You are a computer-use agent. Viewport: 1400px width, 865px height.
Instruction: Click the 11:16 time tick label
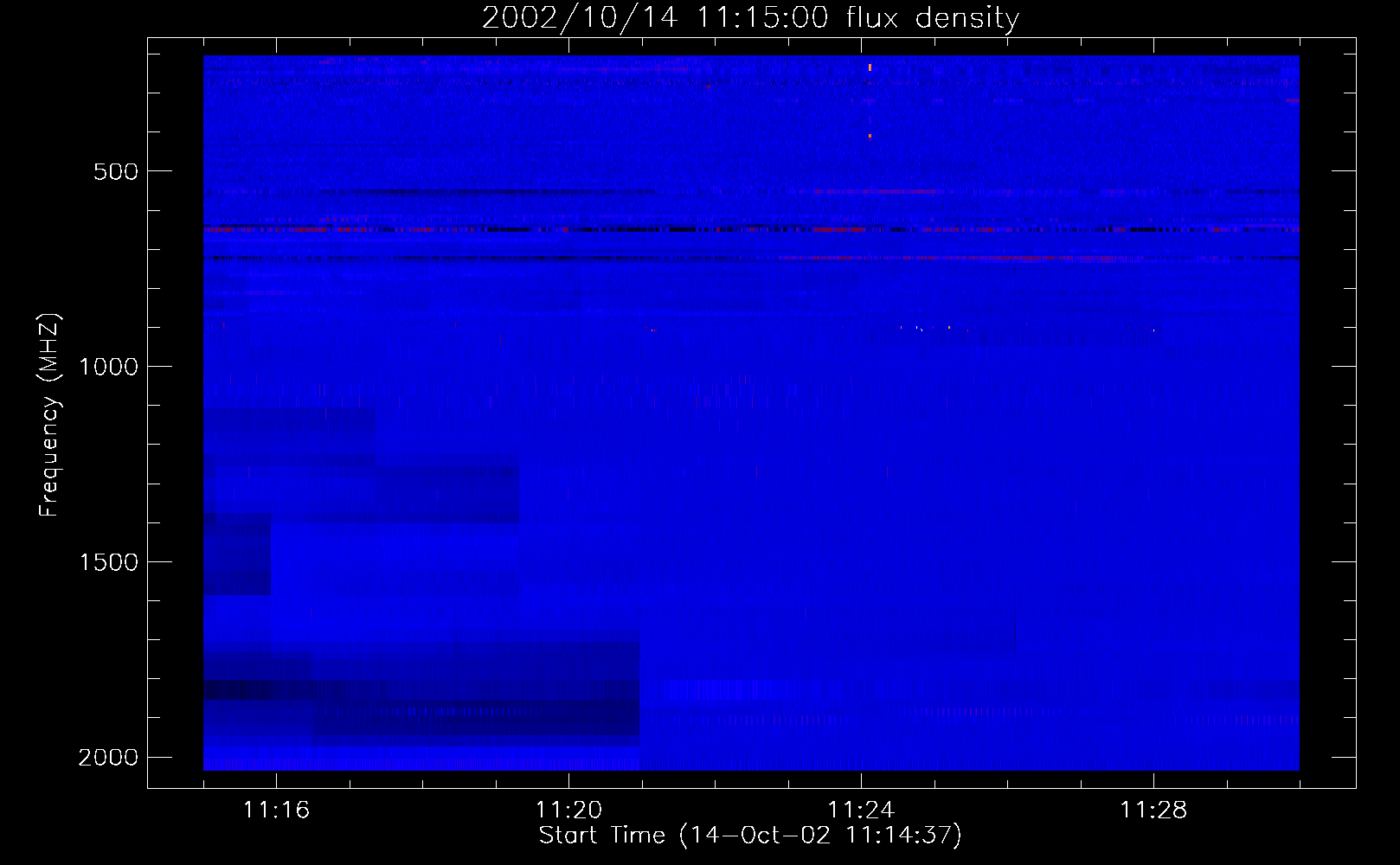coord(276,811)
